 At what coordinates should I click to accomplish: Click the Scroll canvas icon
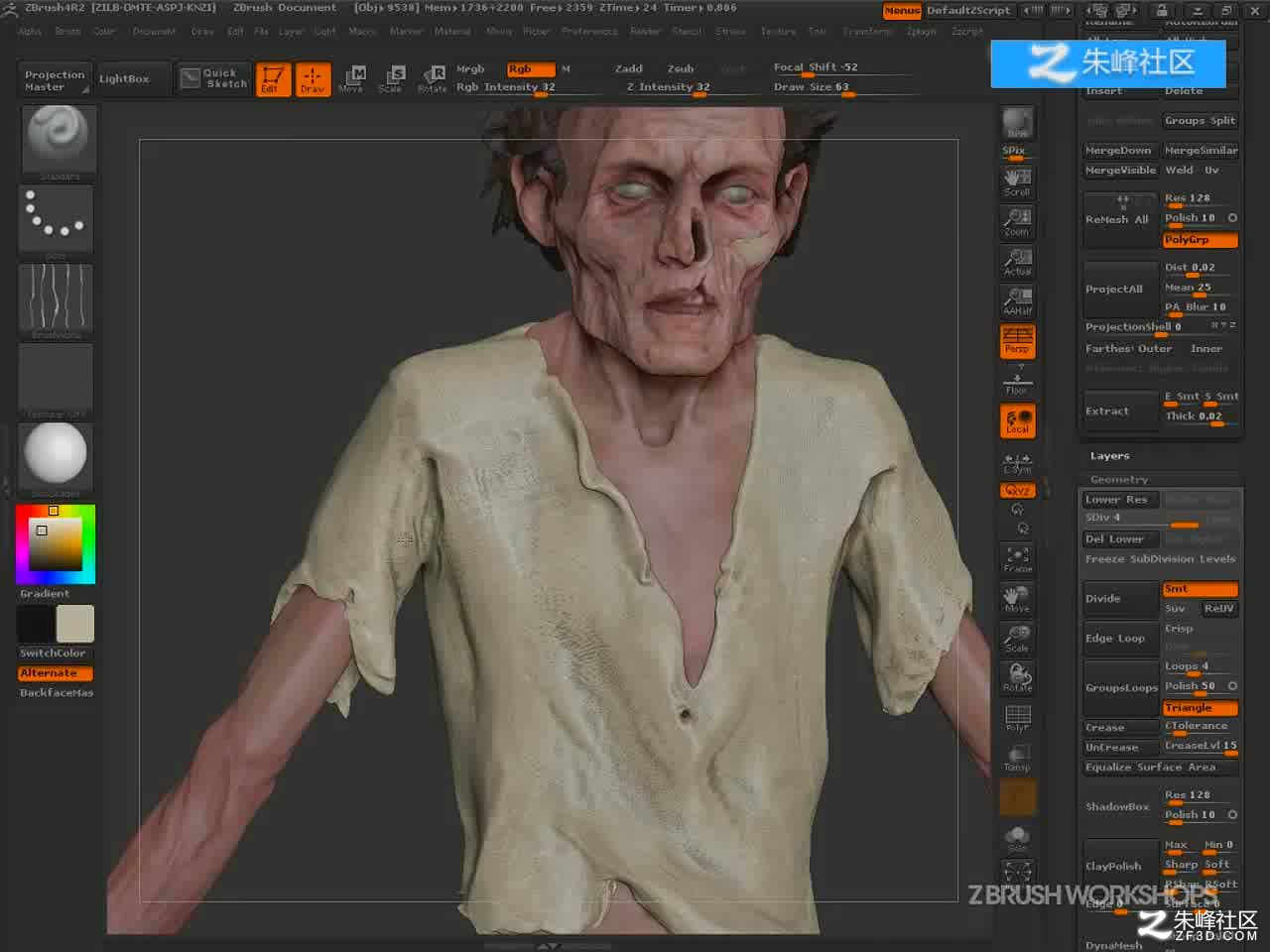pos(1018,181)
